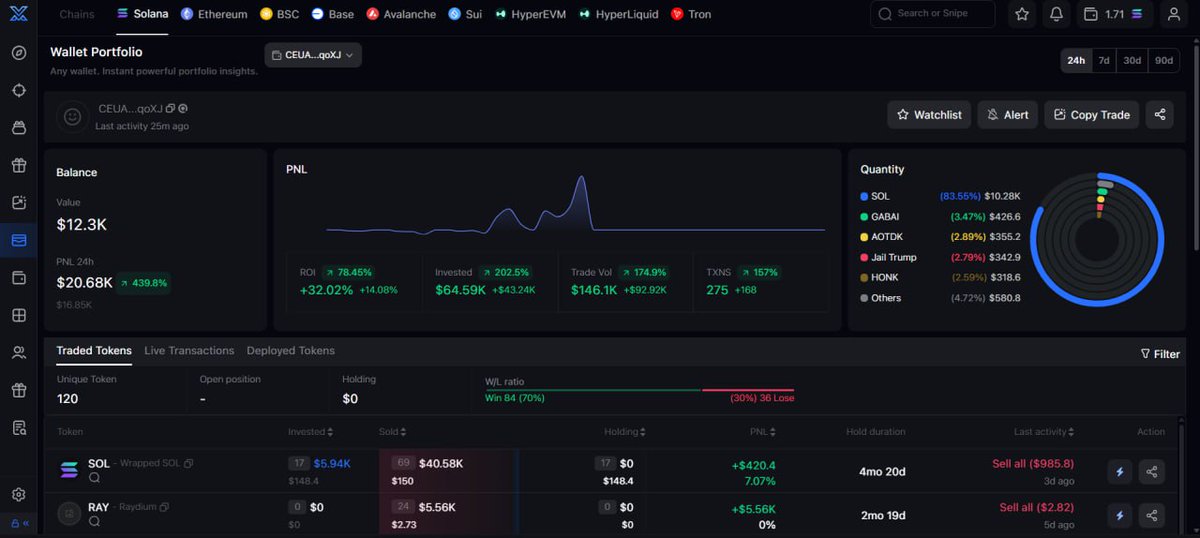Click share icon in SOL row

1152,472
